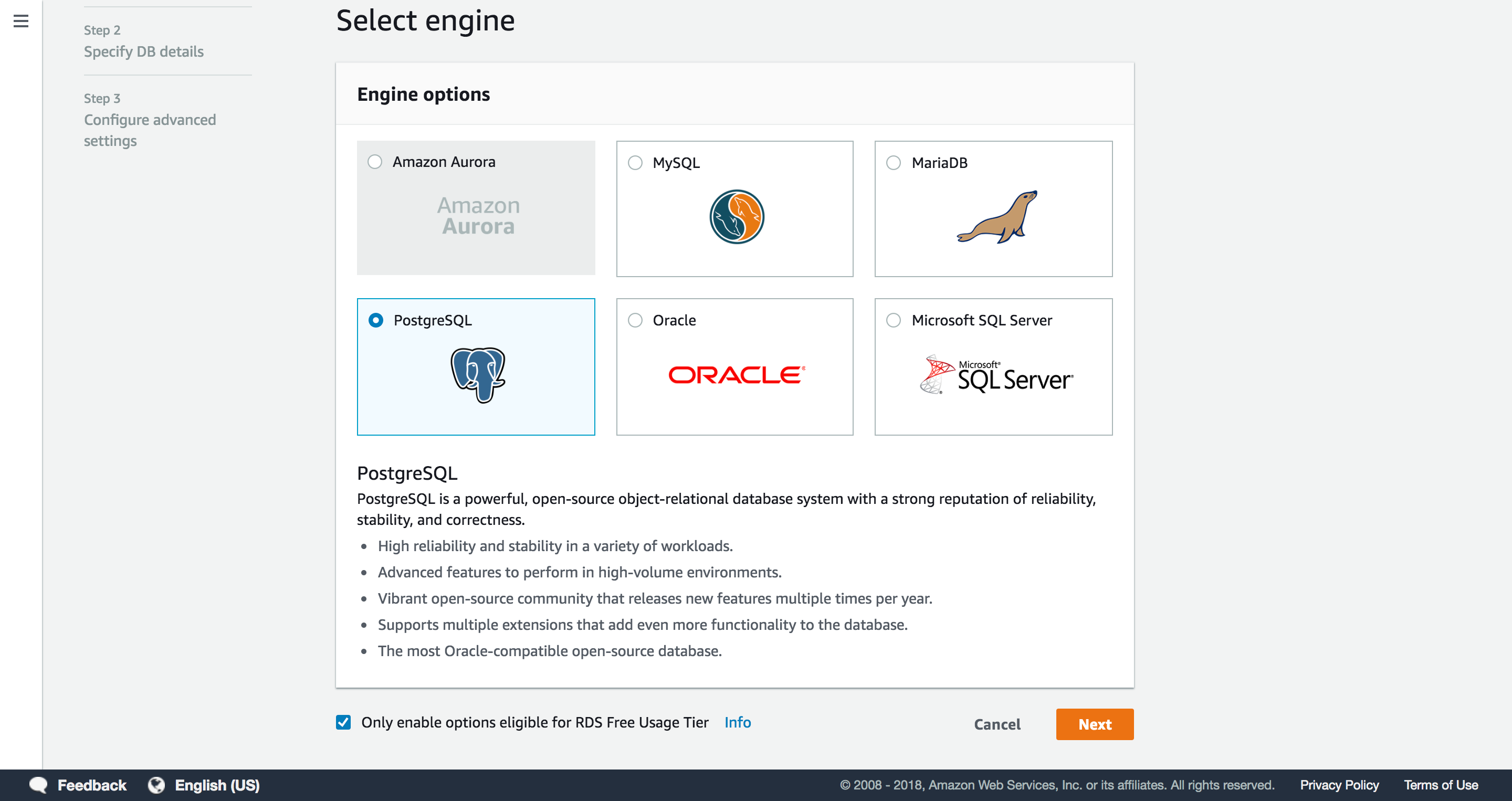Select the Oracle radio button

[x=635, y=320]
